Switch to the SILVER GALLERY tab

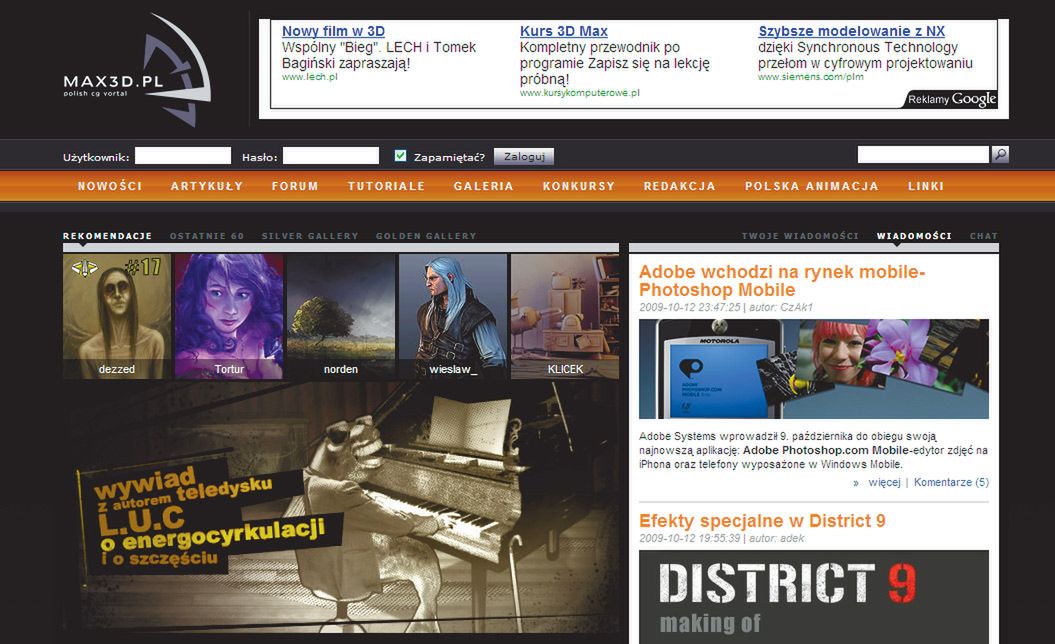coord(310,236)
